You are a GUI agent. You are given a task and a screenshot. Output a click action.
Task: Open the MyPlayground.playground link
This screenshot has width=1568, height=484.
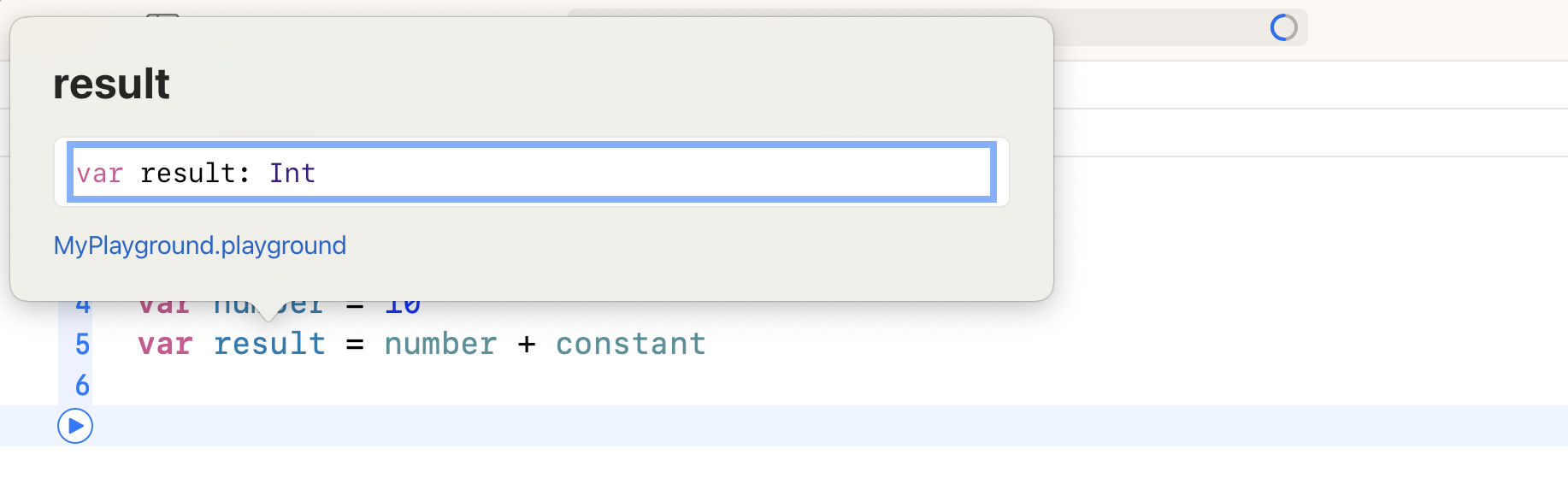[x=200, y=245]
